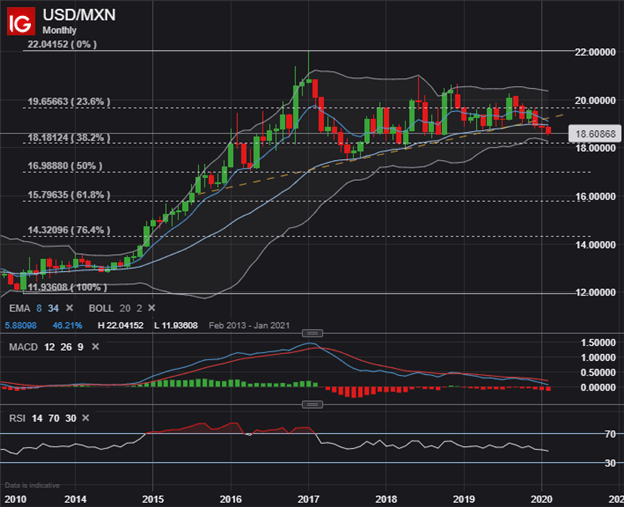Click the 5.88098 range value
624x507 pixels.
pyautogui.click(x=21, y=326)
